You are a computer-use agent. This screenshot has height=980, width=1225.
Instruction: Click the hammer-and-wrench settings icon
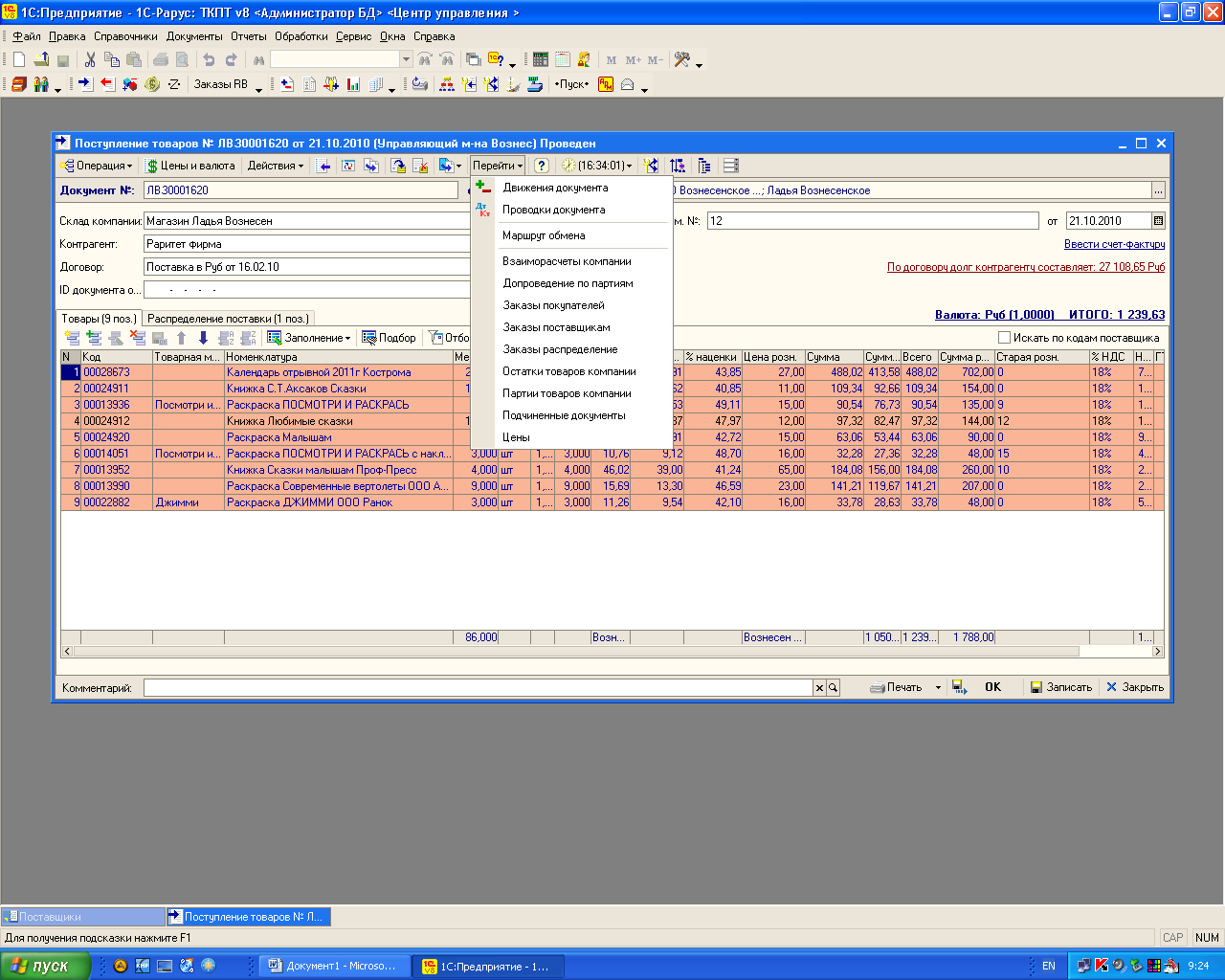pyautogui.click(x=682, y=59)
